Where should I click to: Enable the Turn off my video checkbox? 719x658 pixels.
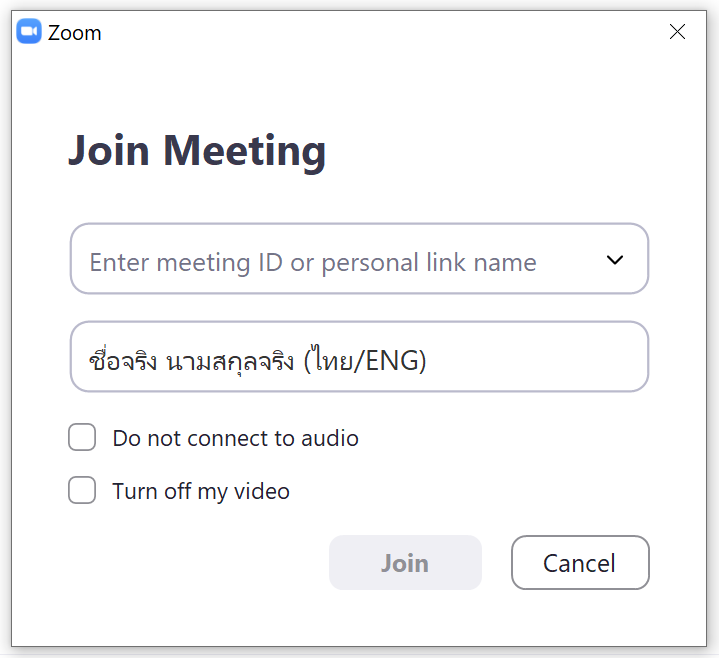(x=82, y=491)
